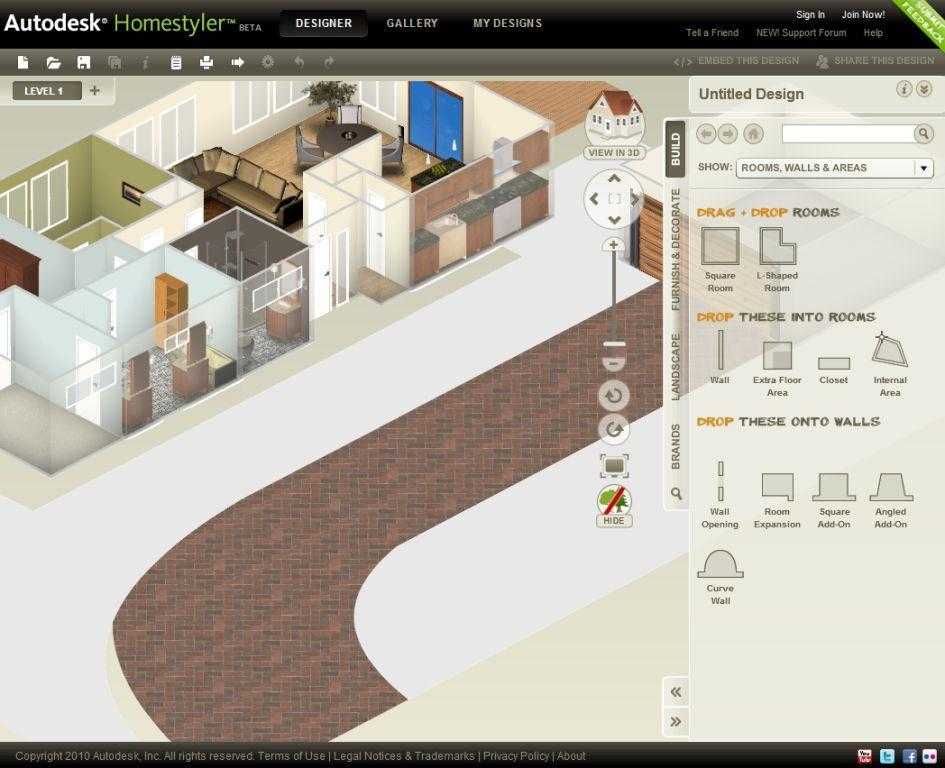Open the Brands vertical tab

tap(676, 447)
